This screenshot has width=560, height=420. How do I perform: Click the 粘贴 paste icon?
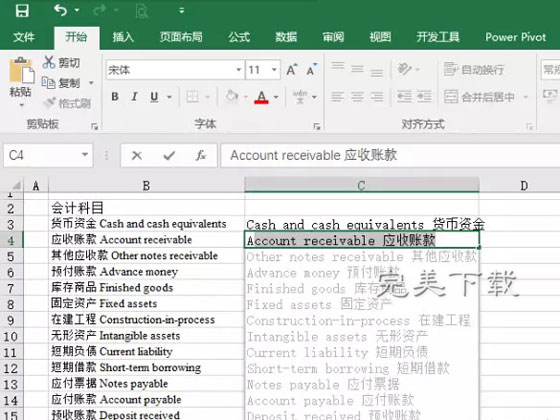[21, 71]
